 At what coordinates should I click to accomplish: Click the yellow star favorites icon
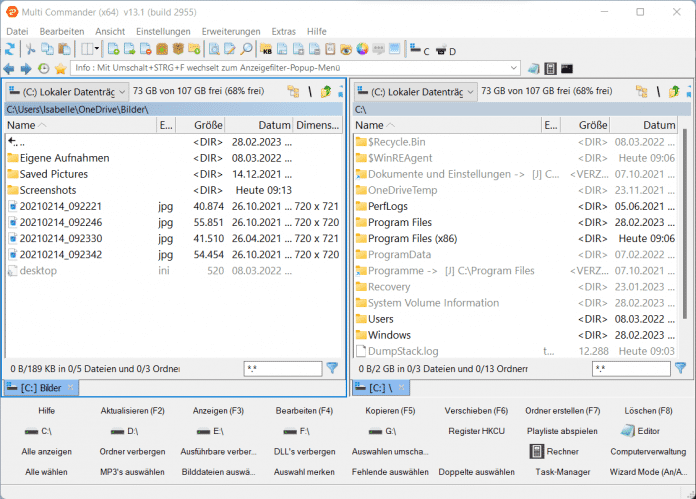[x=60, y=68]
